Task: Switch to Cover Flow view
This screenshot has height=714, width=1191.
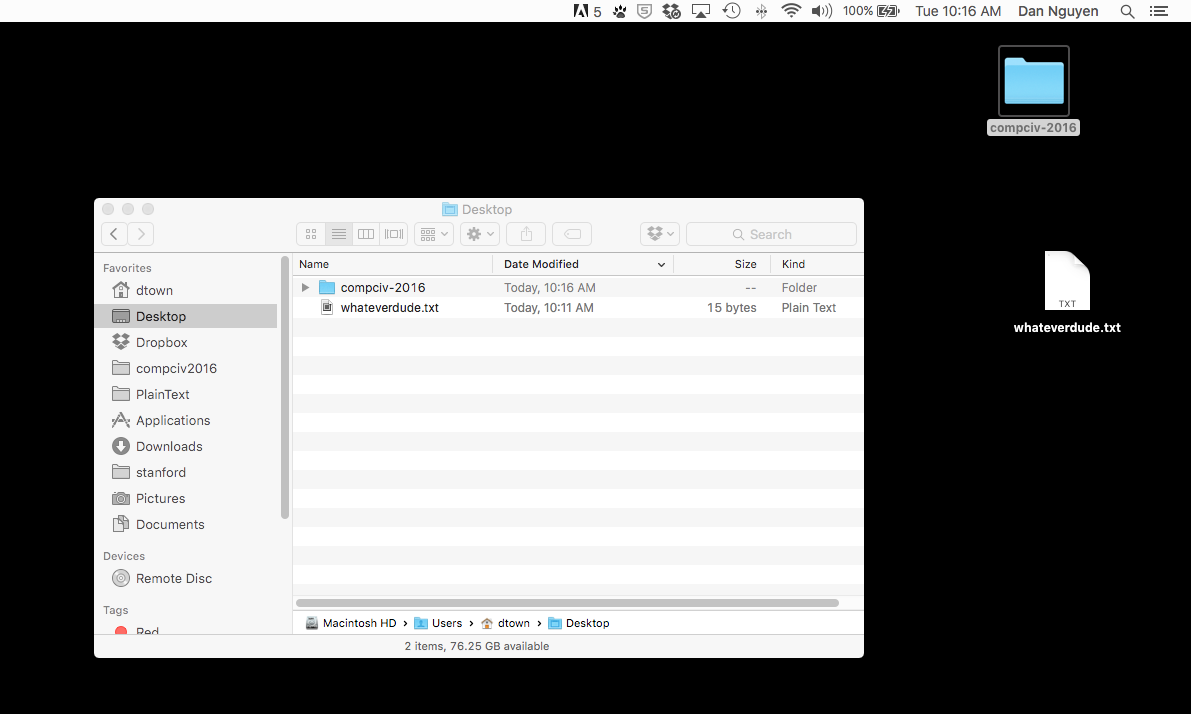Action: [x=394, y=234]
